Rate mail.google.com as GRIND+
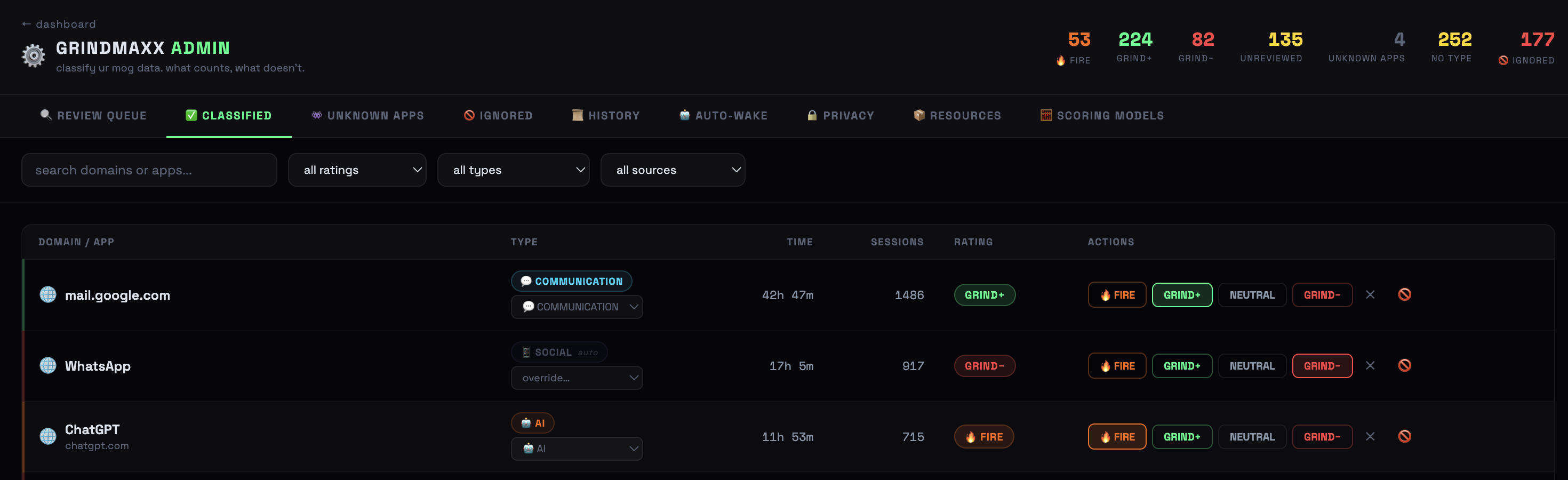The width and height of the screenshot is (1568, 480). pyautogui.click(x=1182, y=295)
